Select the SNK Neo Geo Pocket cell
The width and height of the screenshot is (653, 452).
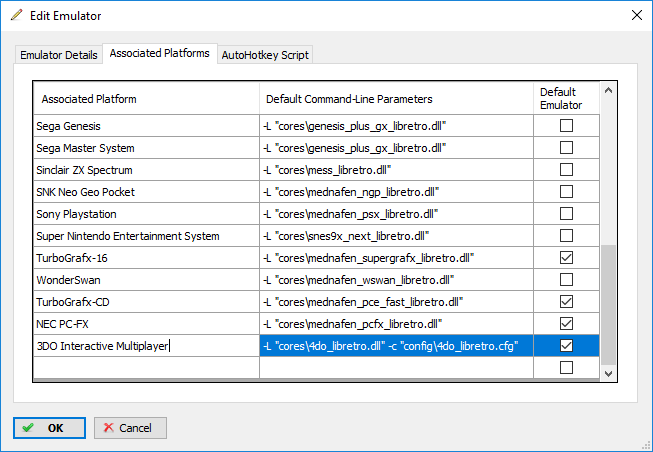point(146,192)
